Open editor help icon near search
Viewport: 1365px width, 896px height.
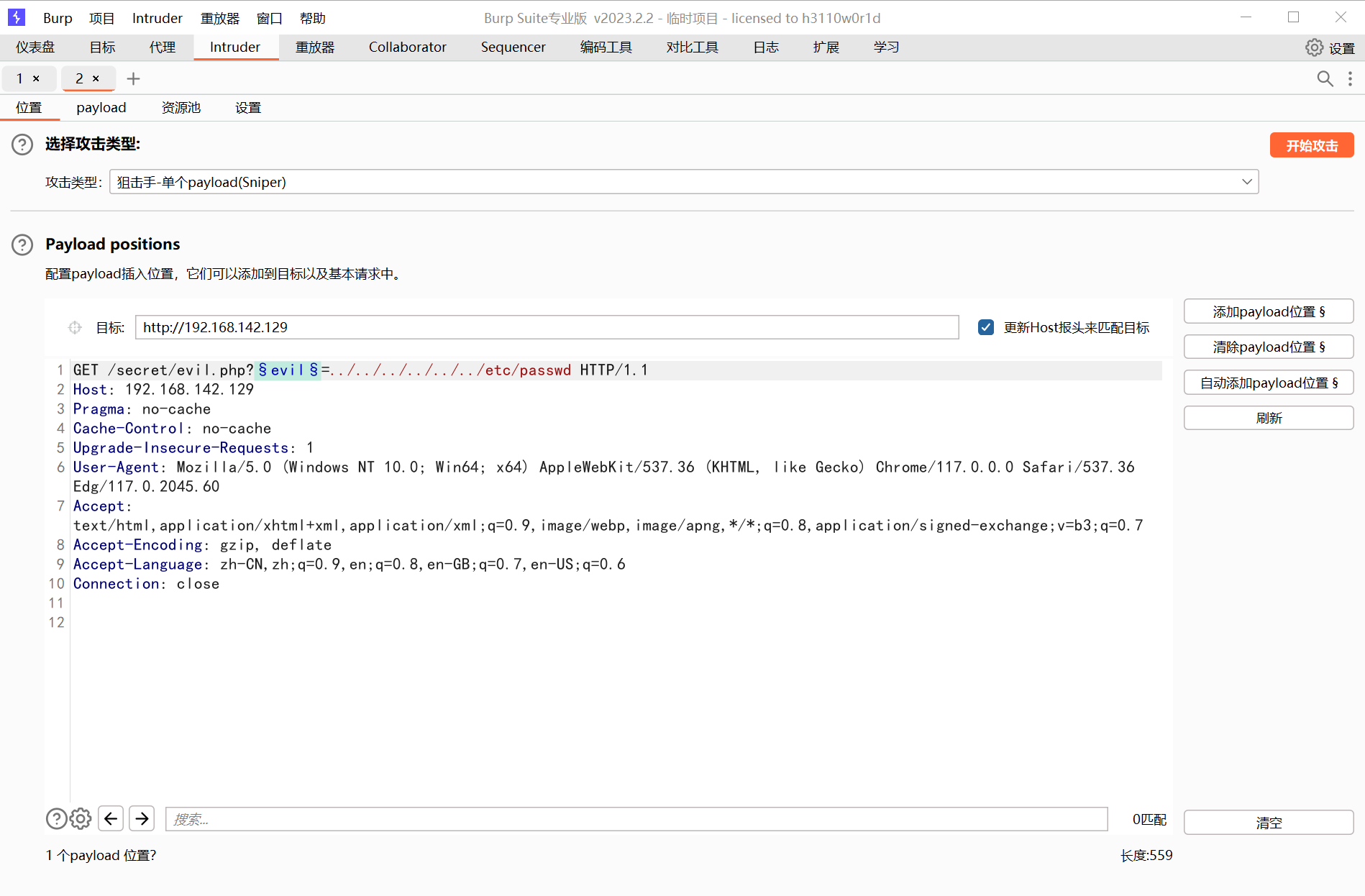coord(56,818)
